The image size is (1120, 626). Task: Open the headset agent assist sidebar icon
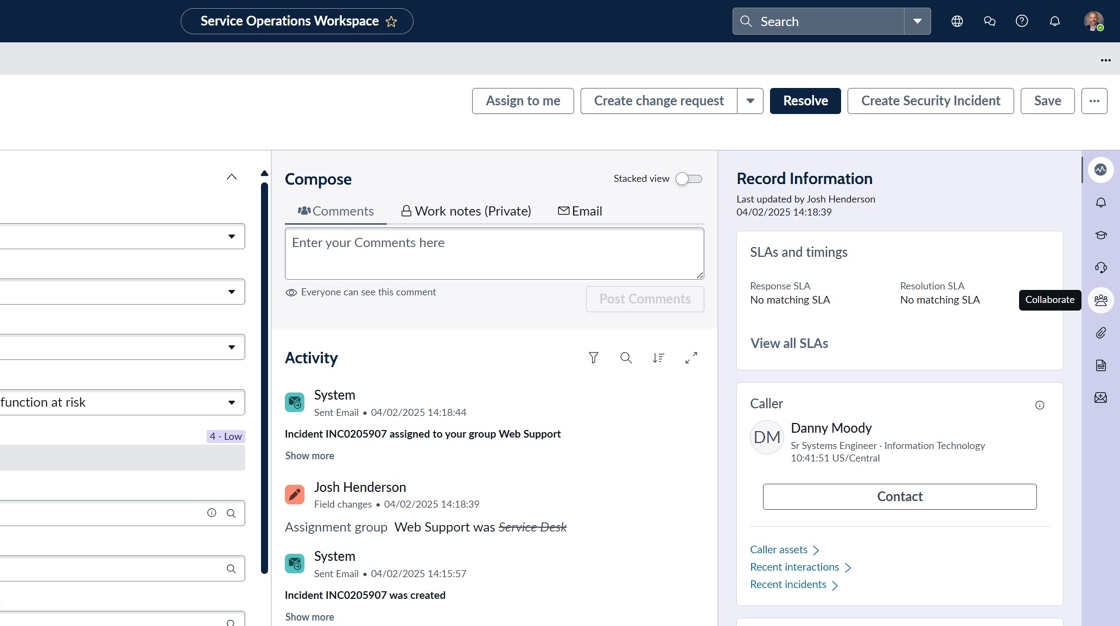coord(1101,267)
